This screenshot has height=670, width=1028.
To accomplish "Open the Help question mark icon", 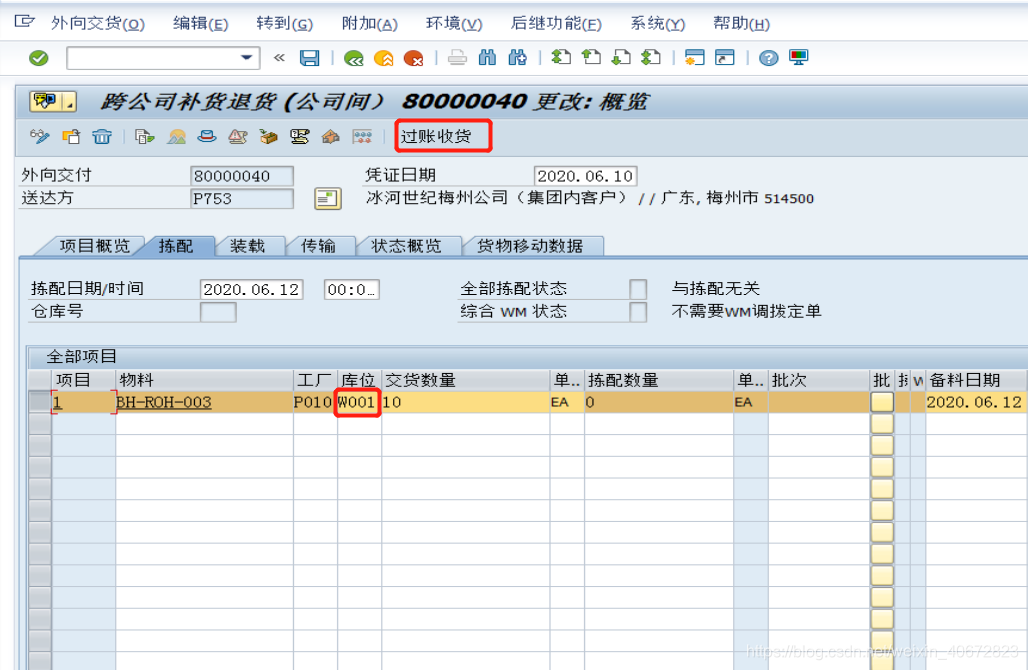I will click(x=768, y=58).
